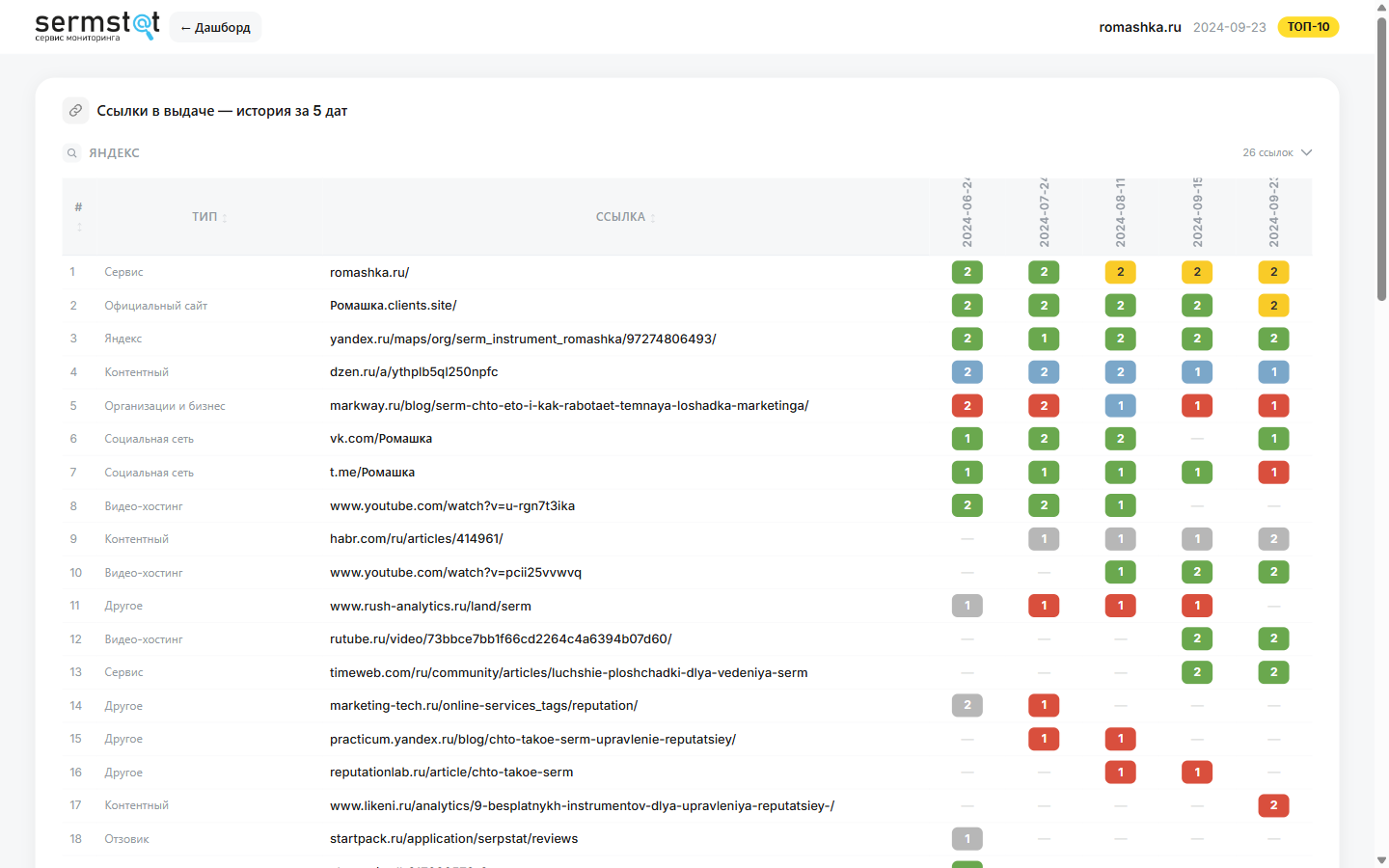The width and height of the screenshot is (1389, 868).
Task: Click the blue badge in the markway.ru row
Action: point(1121,406)
